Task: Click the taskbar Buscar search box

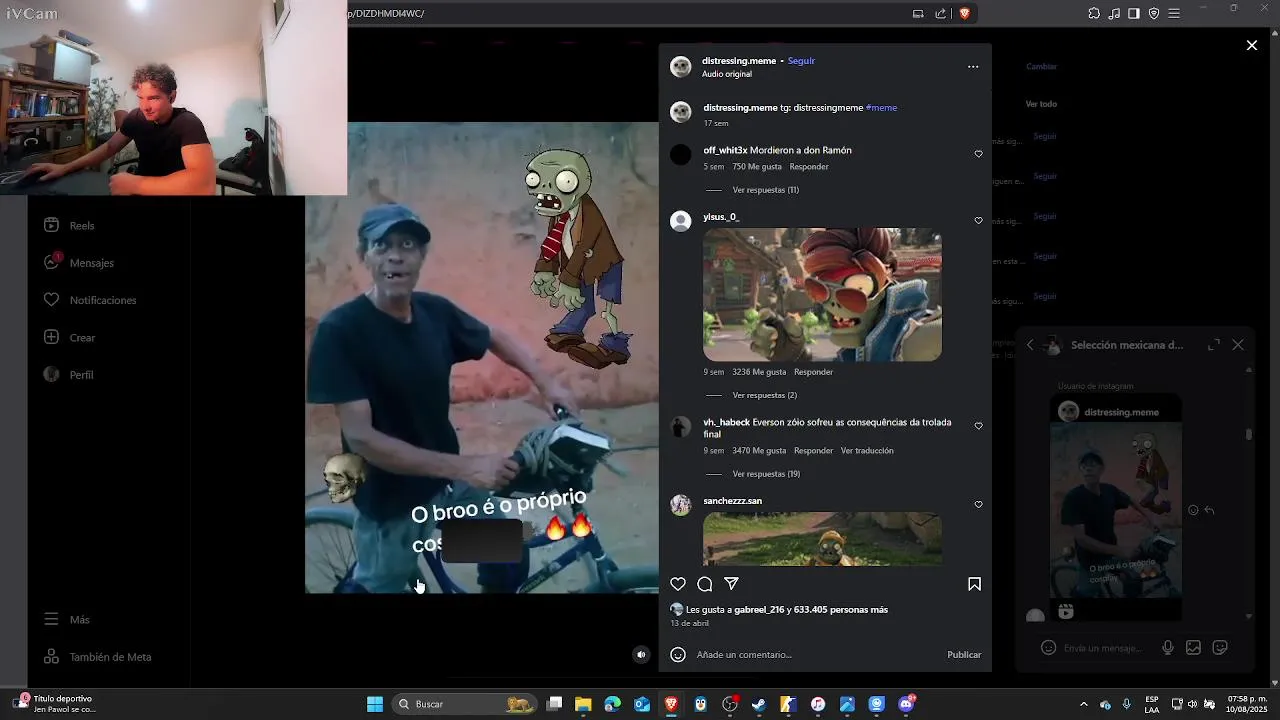Action: coord(466,704)
